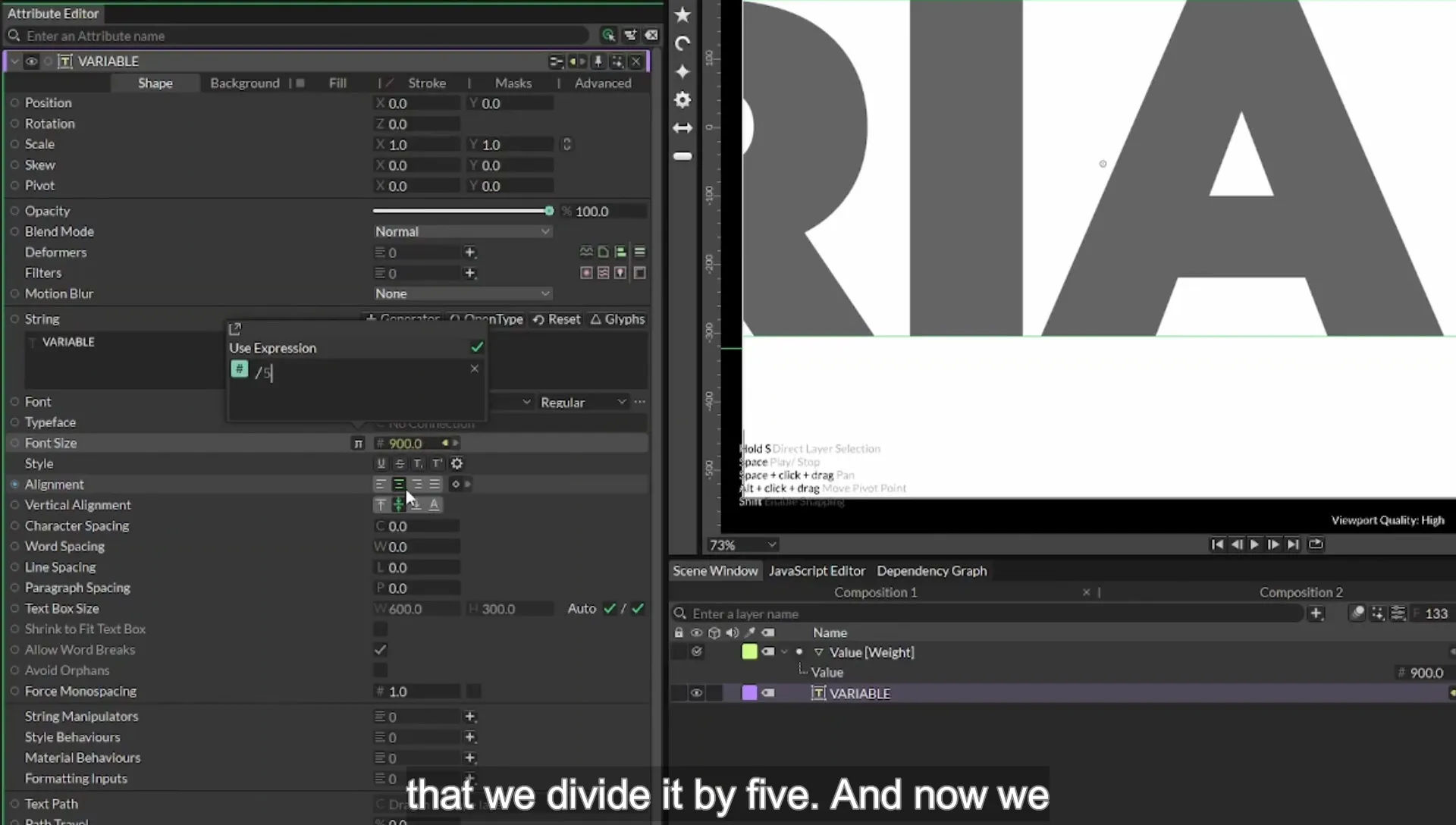This screenshot has width=1456, height=825.
Task: Pop out the expression editor window
Action: [x=234, y=328]
